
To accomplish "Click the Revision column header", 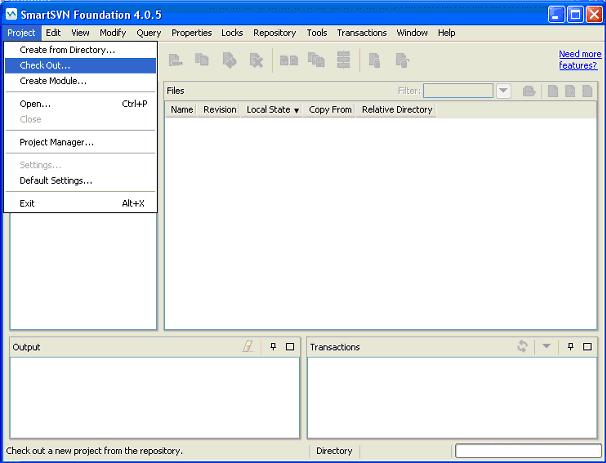I will (x=219, y=110).
